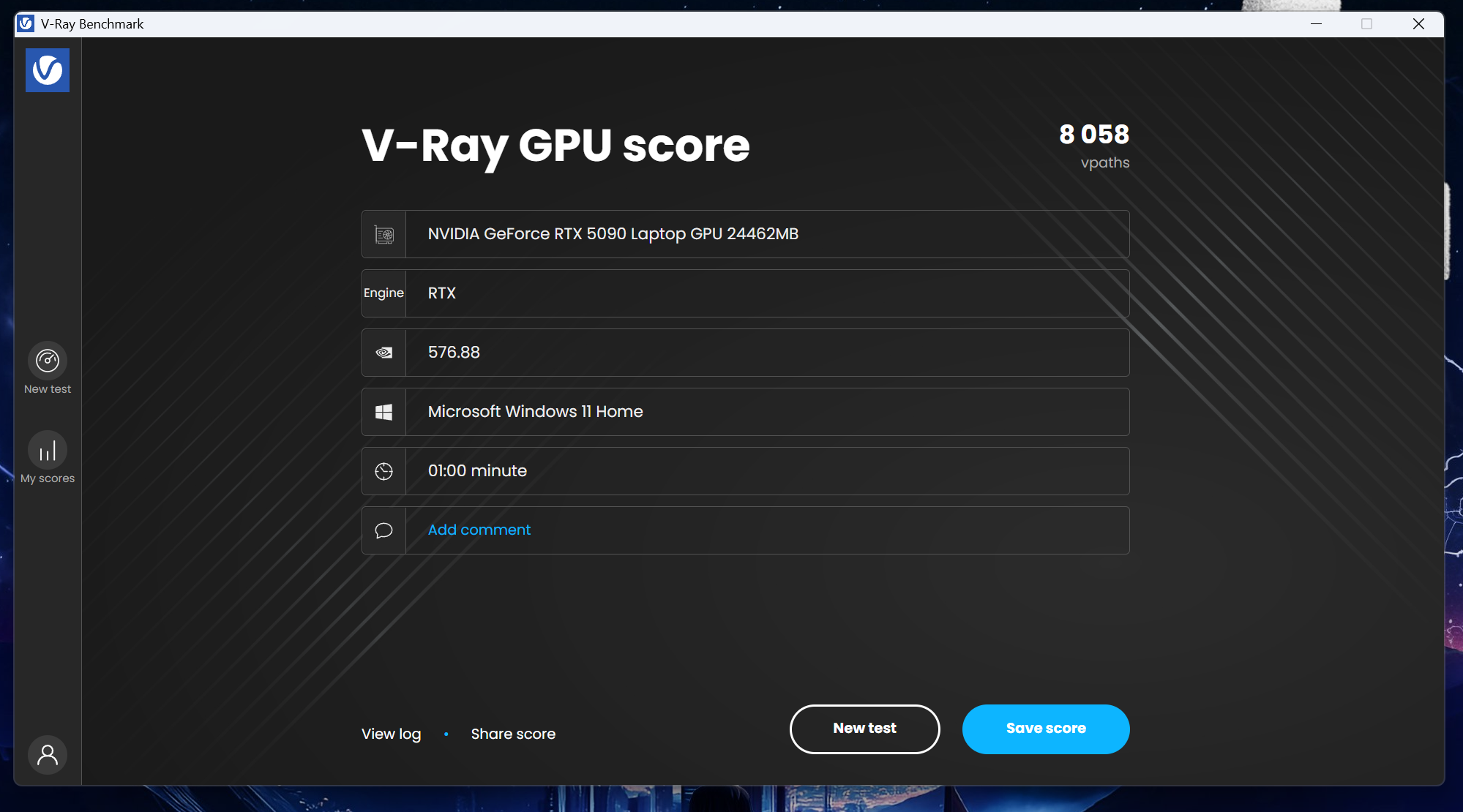1463x812 pixels.
Task: Select the driver version 576.88 text
Action: 454,353
